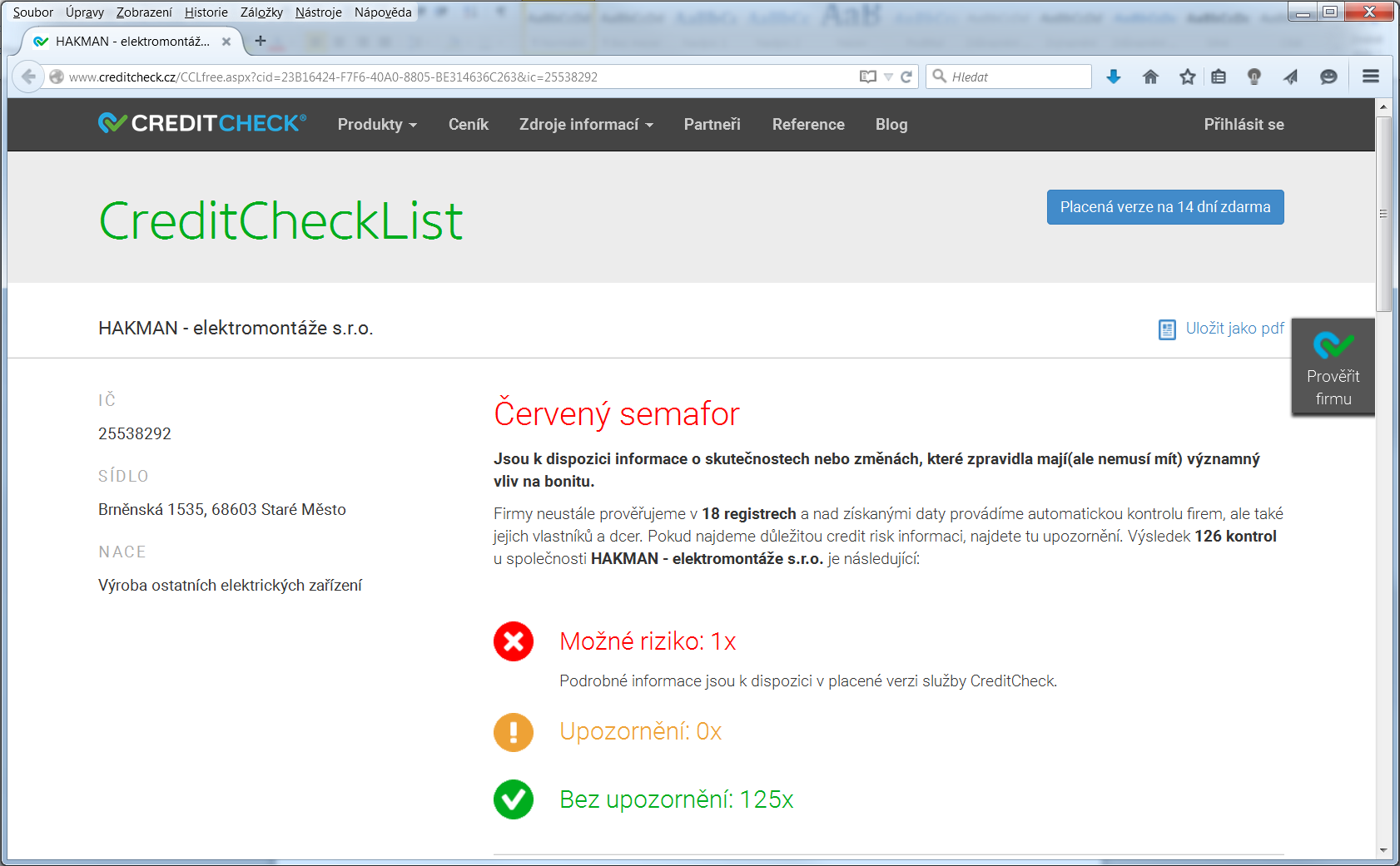Open the Nástroje menu

[319, 12]
